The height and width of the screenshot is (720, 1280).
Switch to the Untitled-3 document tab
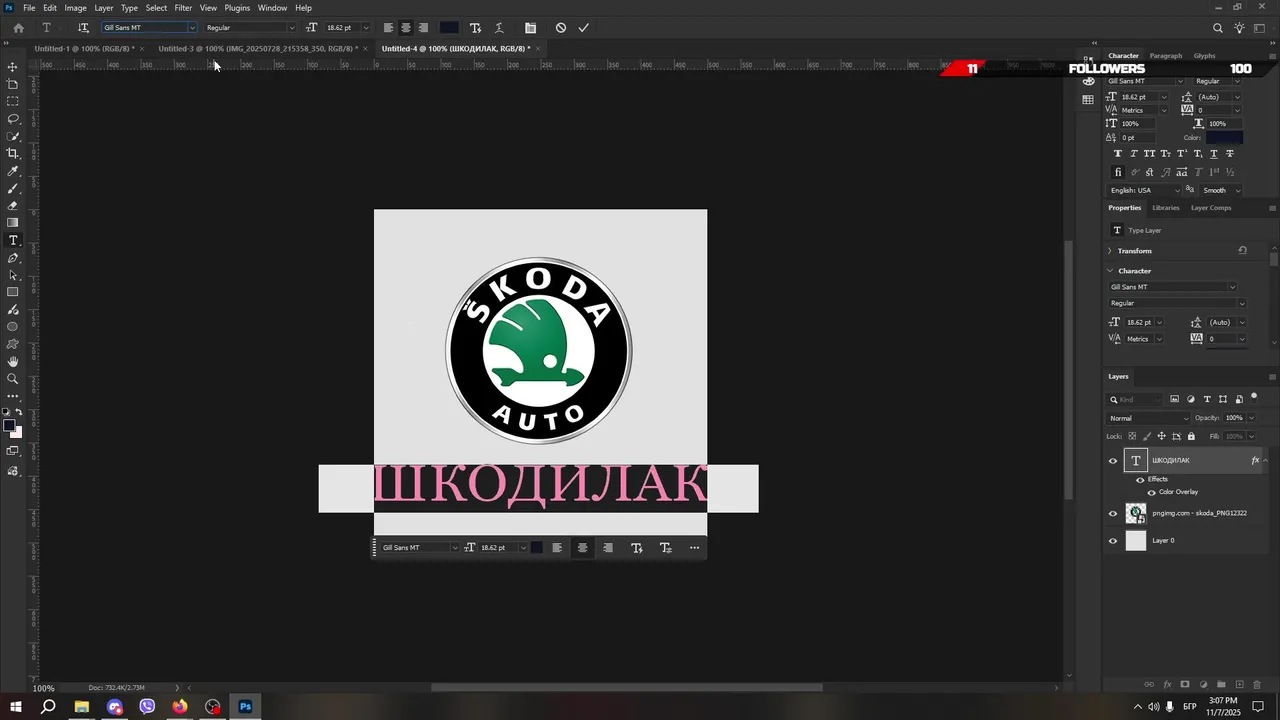tap(258, 49)
